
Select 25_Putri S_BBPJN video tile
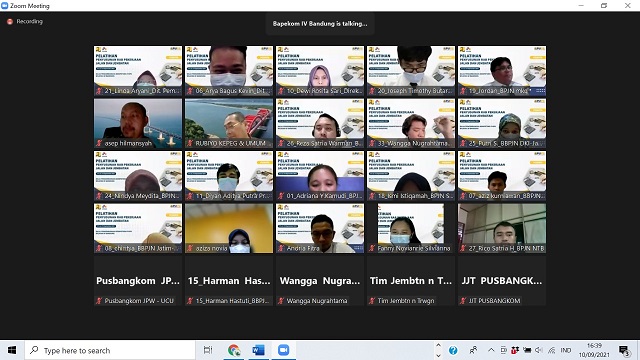coord(502,123)
